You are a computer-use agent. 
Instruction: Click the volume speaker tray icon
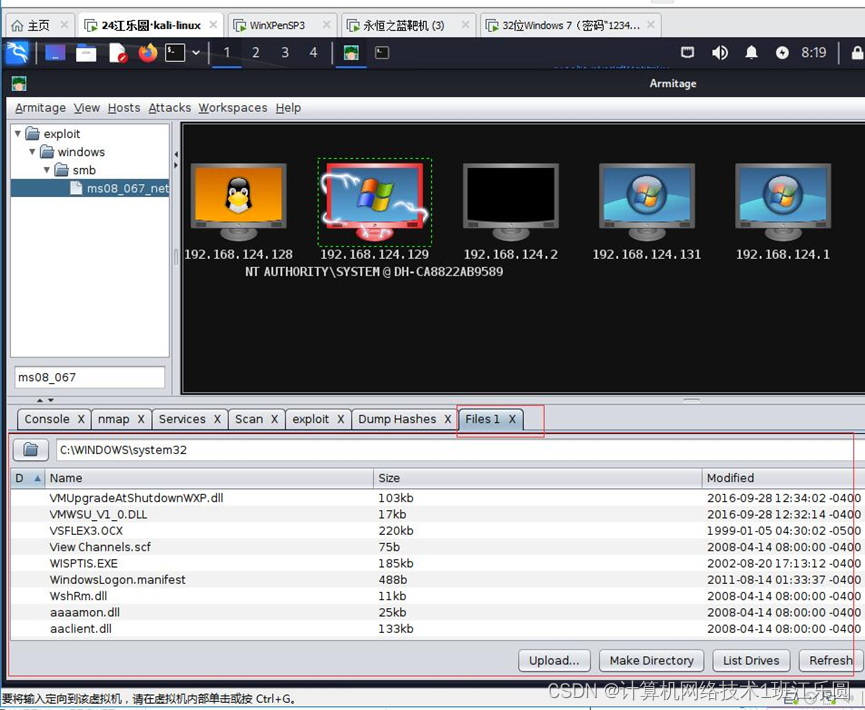[720, 53]
